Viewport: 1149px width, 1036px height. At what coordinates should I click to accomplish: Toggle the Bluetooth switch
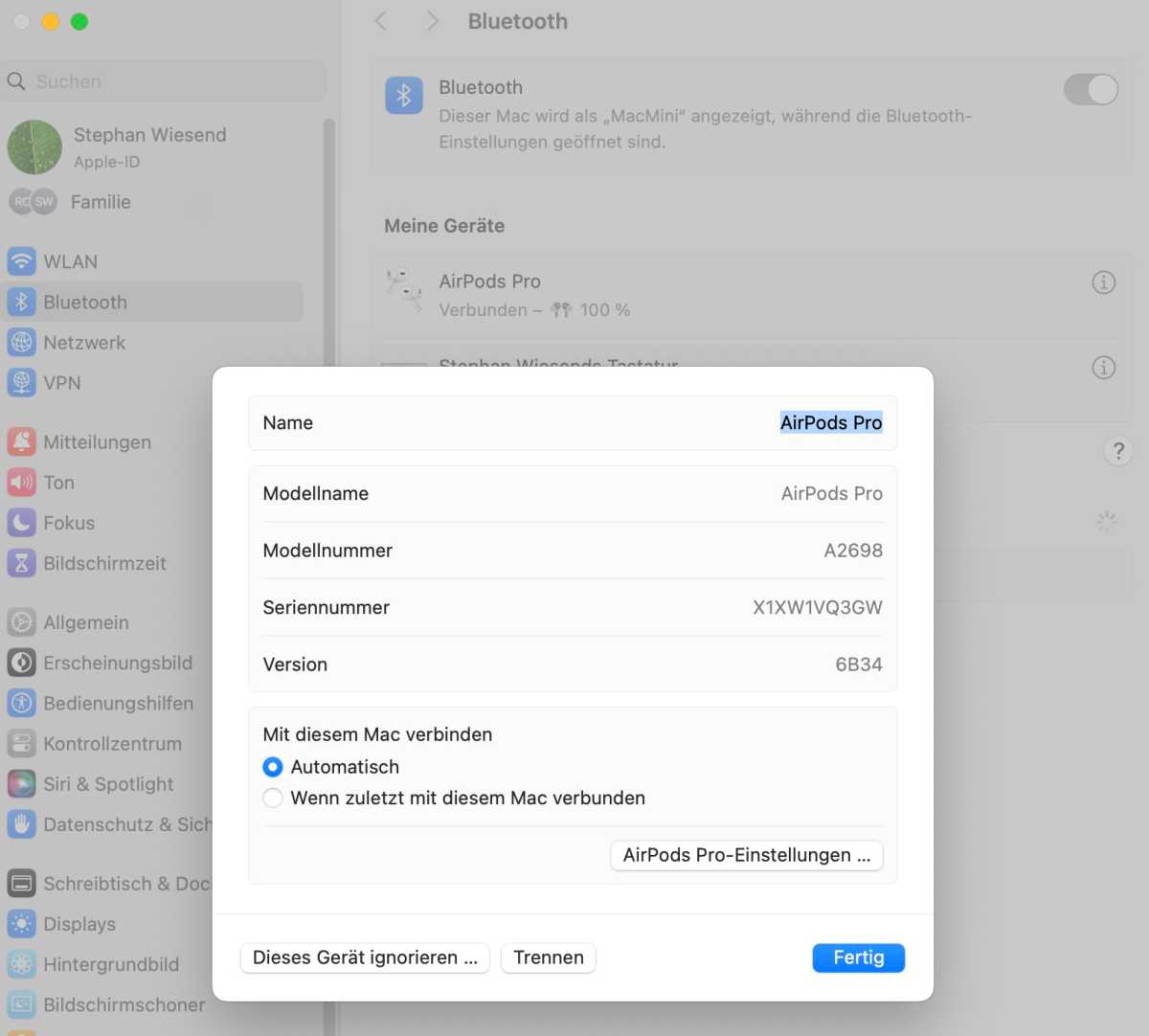[x=1091, y=90]
